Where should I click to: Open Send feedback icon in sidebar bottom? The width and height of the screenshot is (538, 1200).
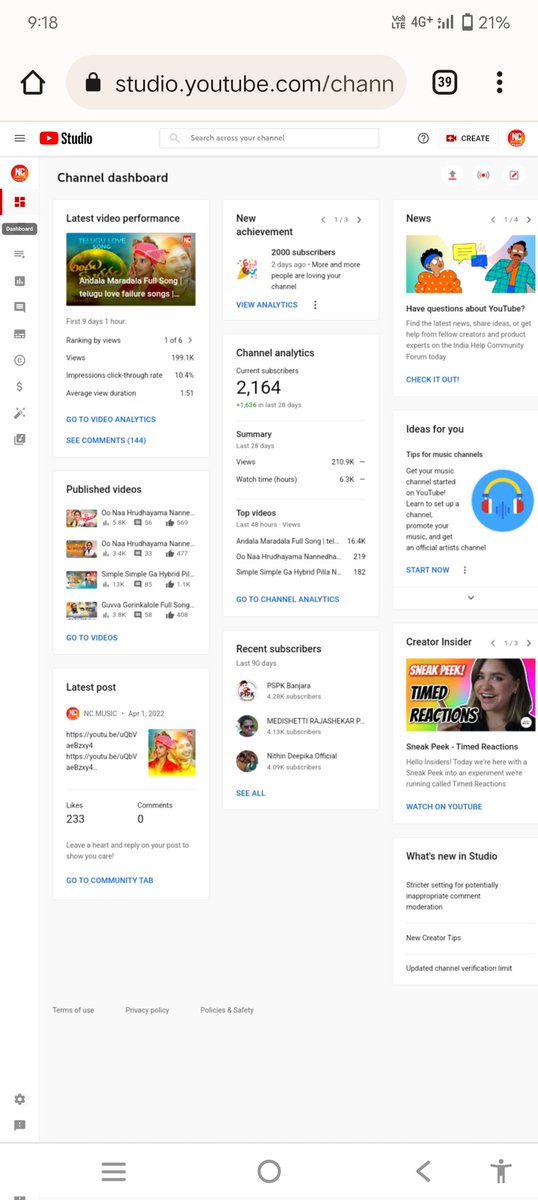(19, 1125)
